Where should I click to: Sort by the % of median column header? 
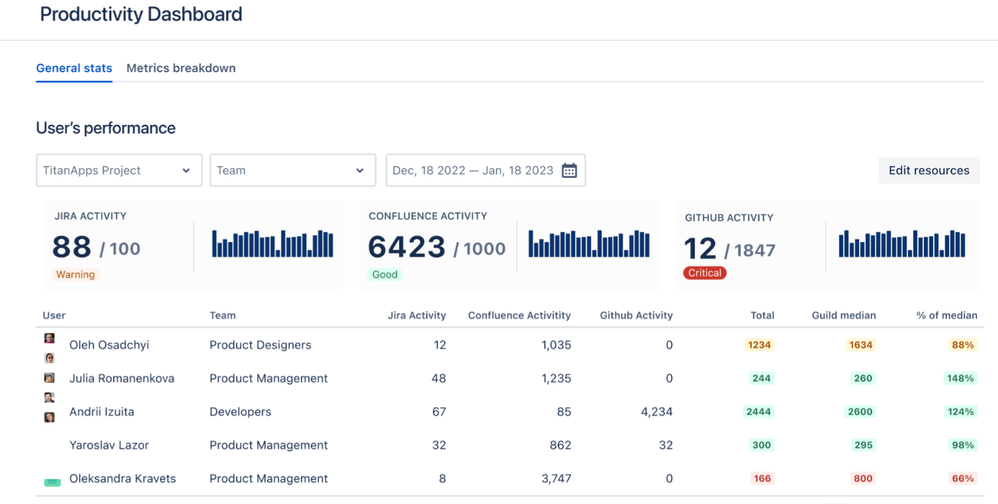pos(946,315)
